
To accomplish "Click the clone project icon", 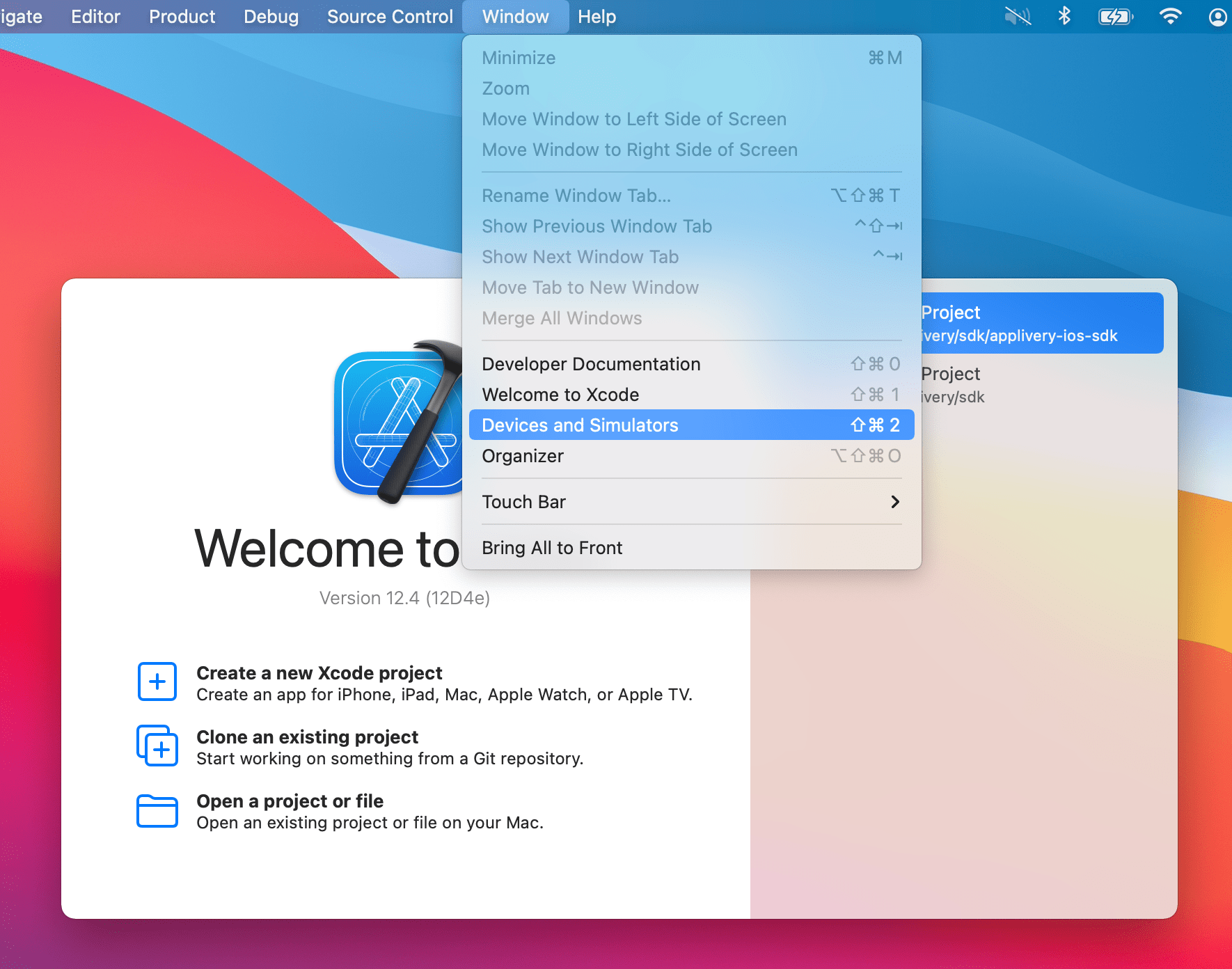I will tap(157, 746).
